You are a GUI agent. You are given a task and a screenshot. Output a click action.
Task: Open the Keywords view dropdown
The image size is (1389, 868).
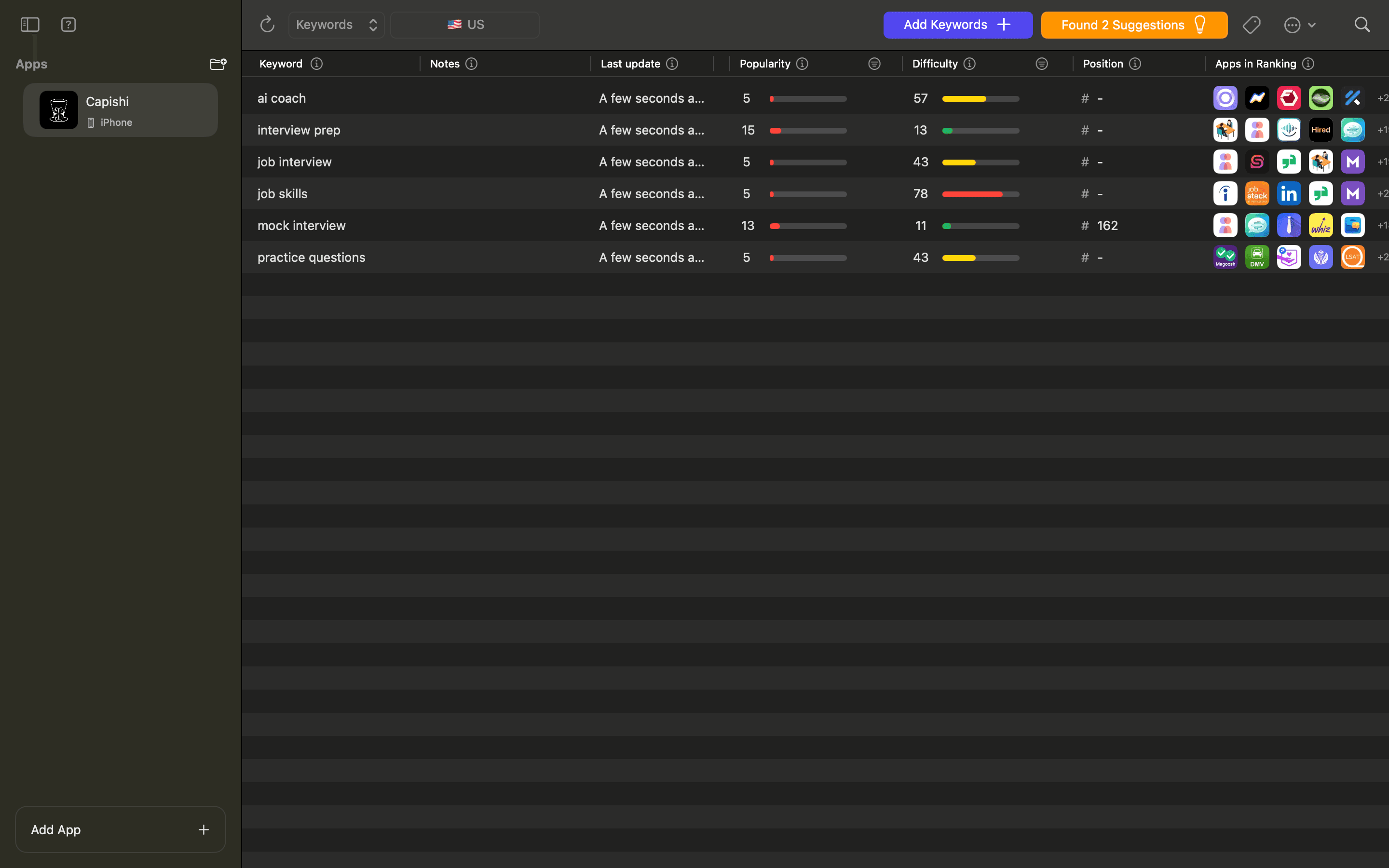[x=336, y=25]
